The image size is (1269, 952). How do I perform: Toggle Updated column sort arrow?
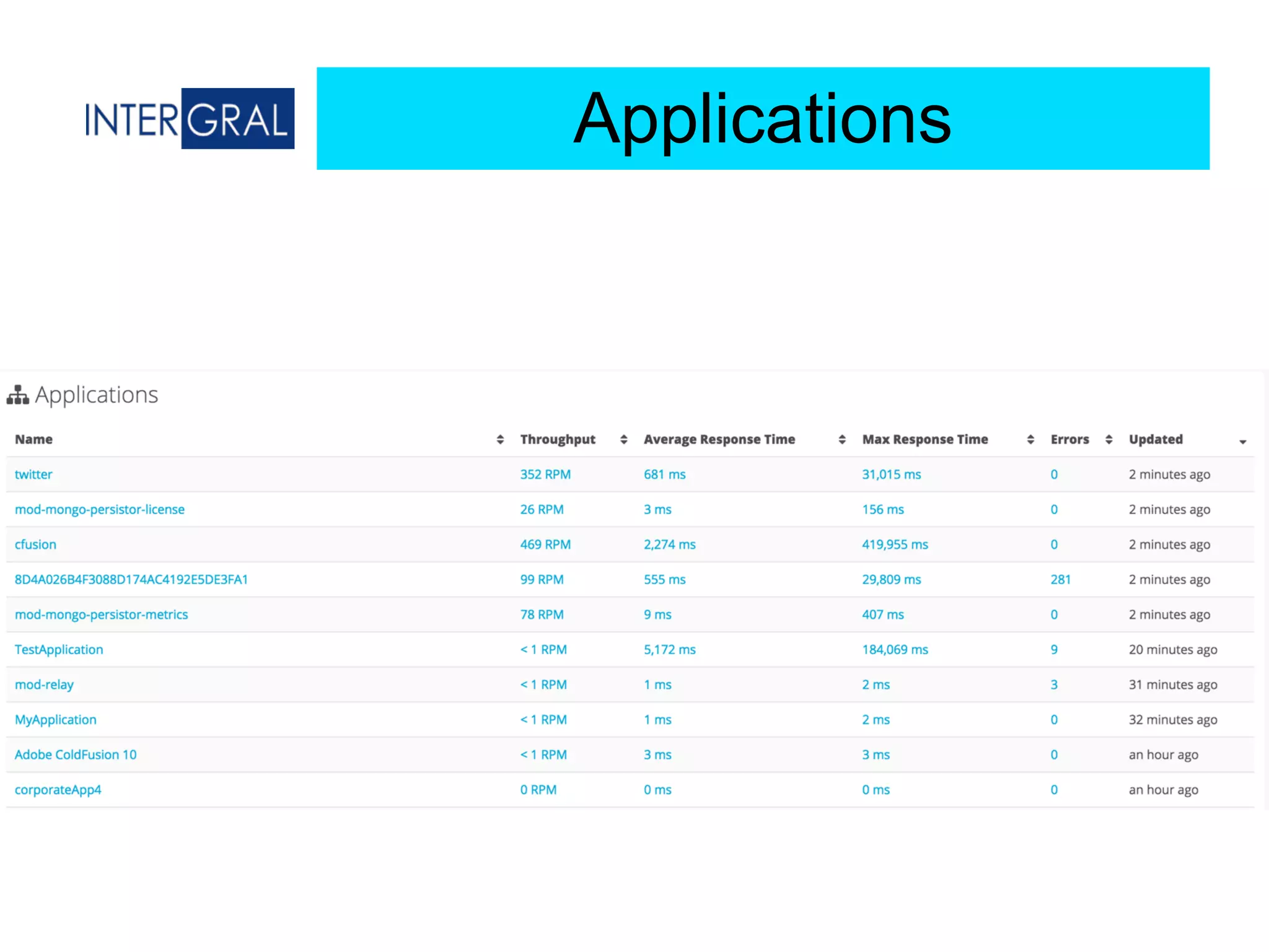coord(1242,442)
